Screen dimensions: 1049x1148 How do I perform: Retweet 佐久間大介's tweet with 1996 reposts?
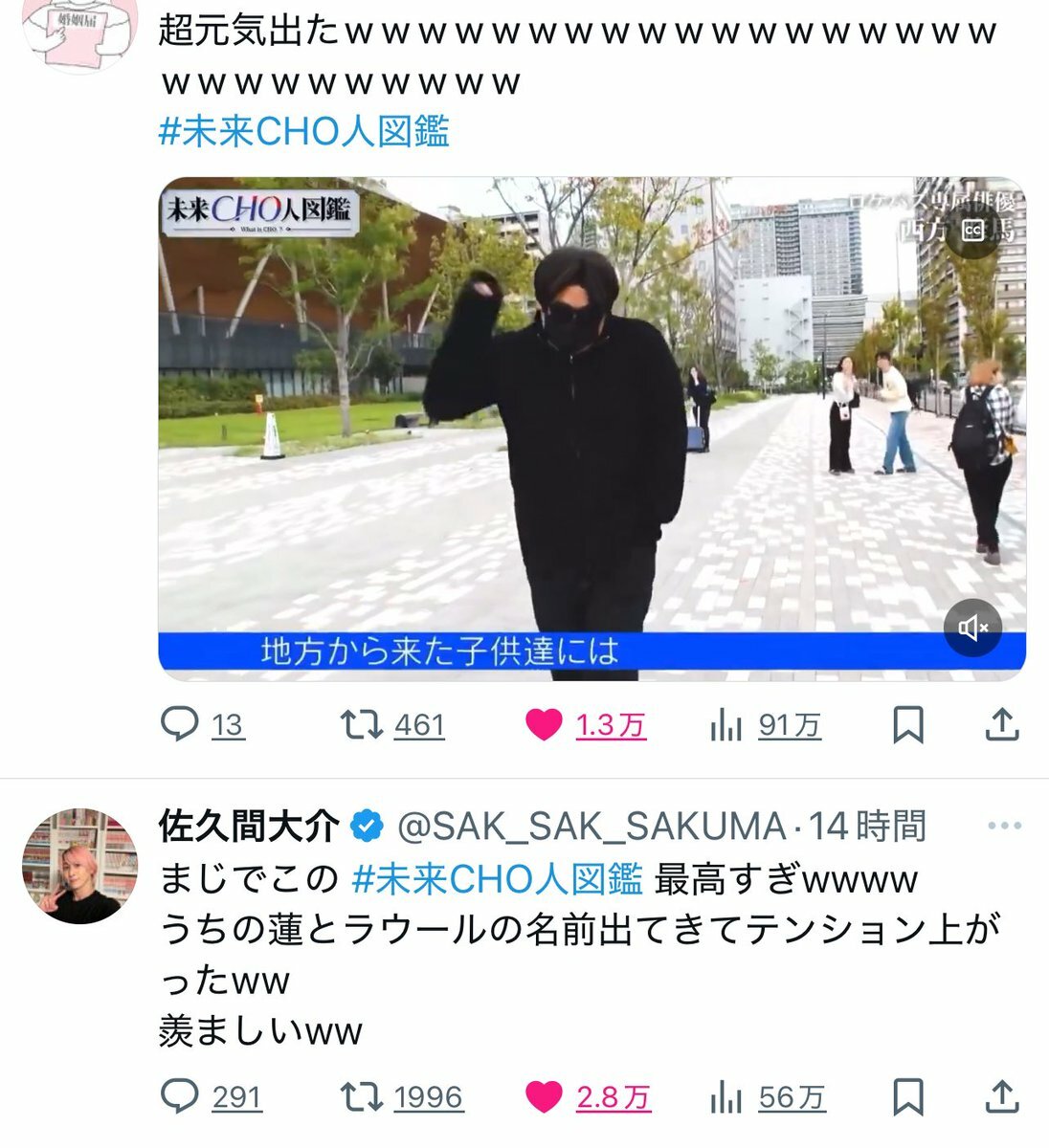coord(403,1096)
